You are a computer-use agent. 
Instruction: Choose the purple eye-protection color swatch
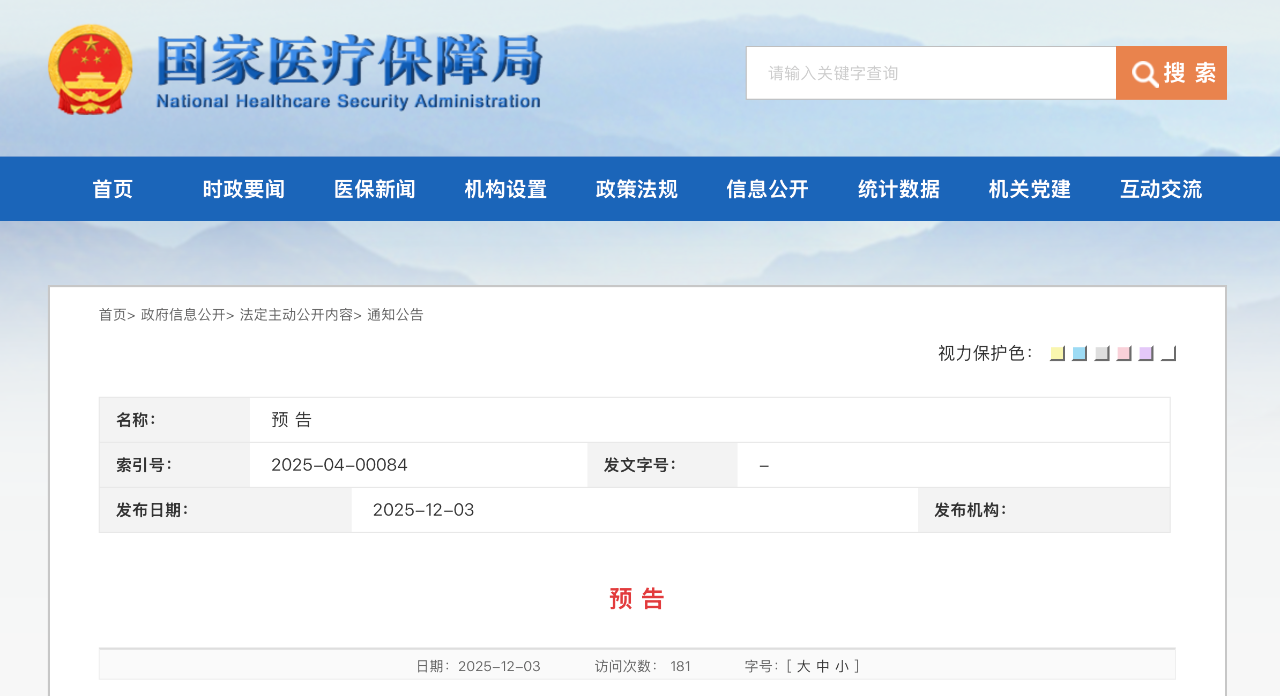tap(1146, 353)
